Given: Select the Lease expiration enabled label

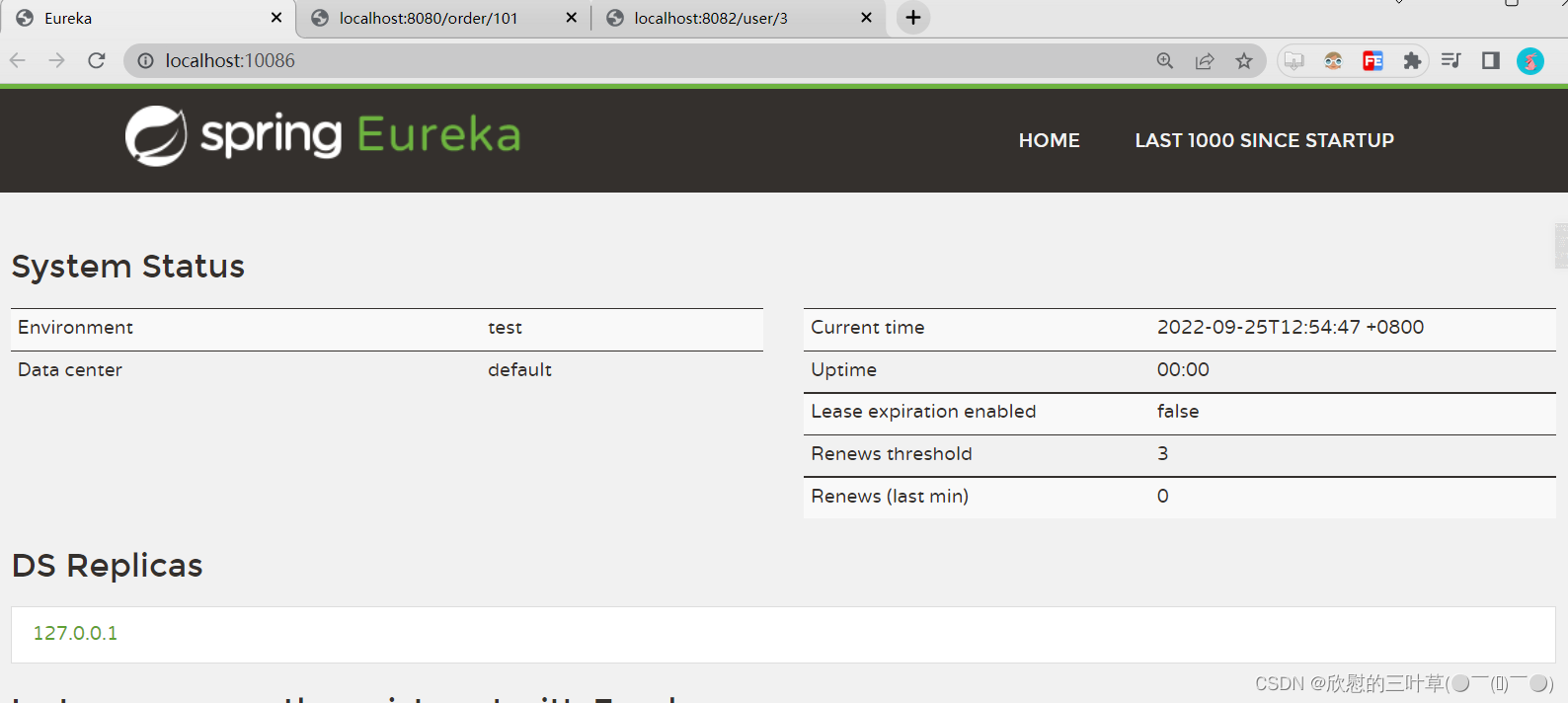Looking at the screenshot, I should [923, 412].
